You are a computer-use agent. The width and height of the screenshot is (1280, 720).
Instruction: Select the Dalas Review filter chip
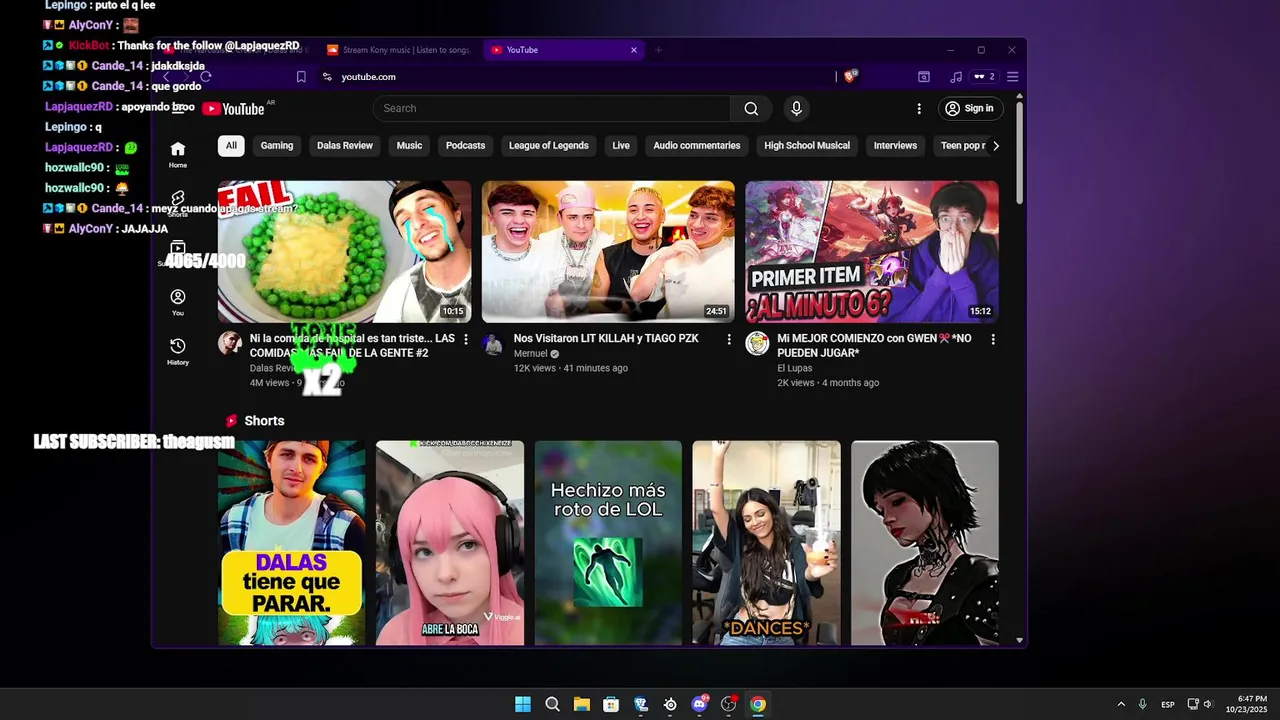(x=345, y=146)
